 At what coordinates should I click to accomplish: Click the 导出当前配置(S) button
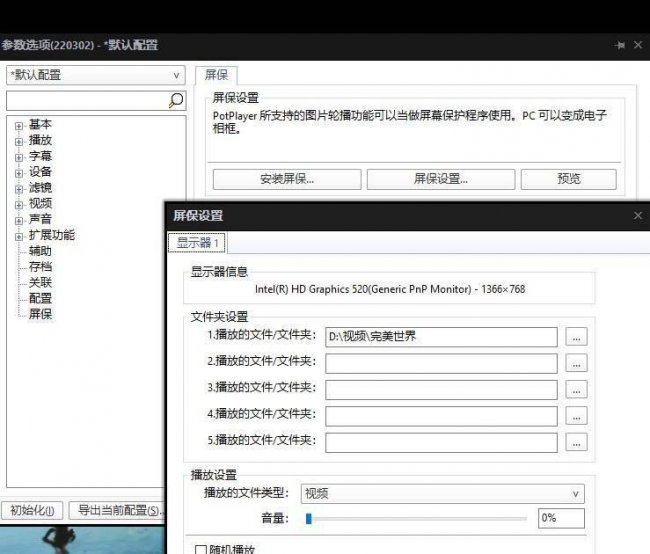(118, 510)
